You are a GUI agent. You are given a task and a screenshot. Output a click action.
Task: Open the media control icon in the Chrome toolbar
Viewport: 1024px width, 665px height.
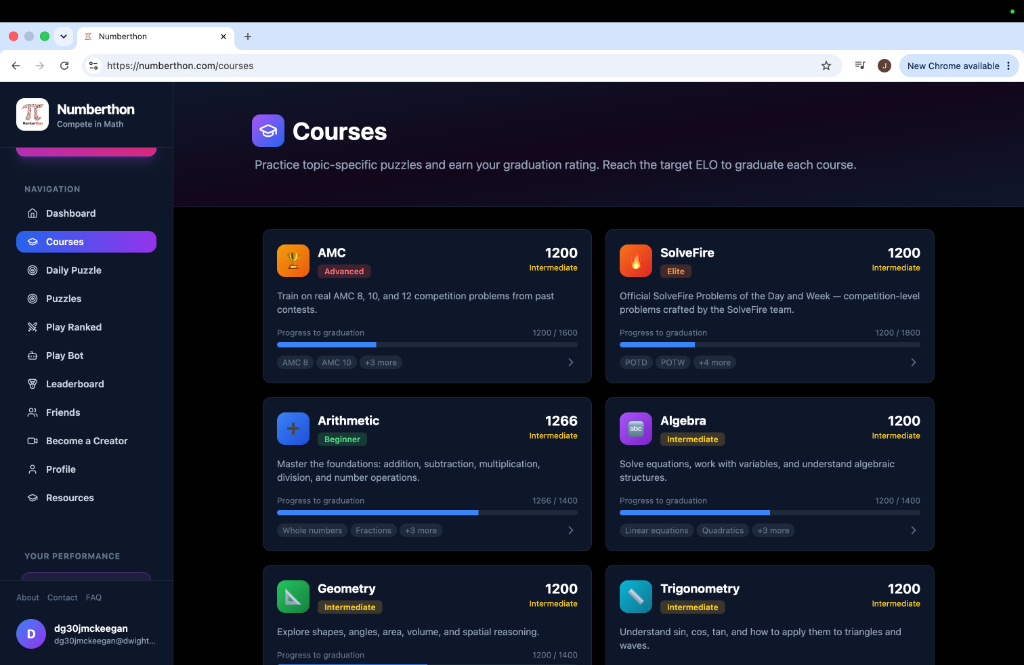(860, 65)
